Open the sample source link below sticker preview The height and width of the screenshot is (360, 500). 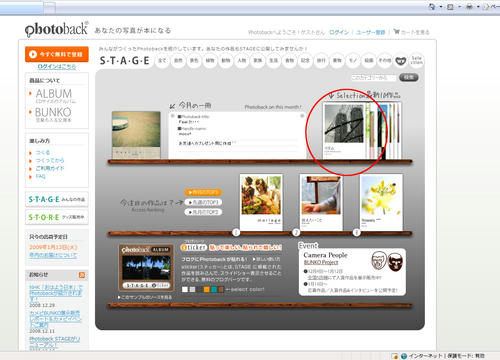(x=145, y=297)
